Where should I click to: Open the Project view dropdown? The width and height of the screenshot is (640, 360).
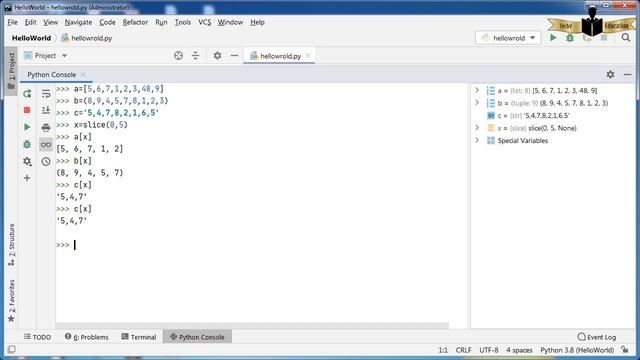tap(45, 56)
